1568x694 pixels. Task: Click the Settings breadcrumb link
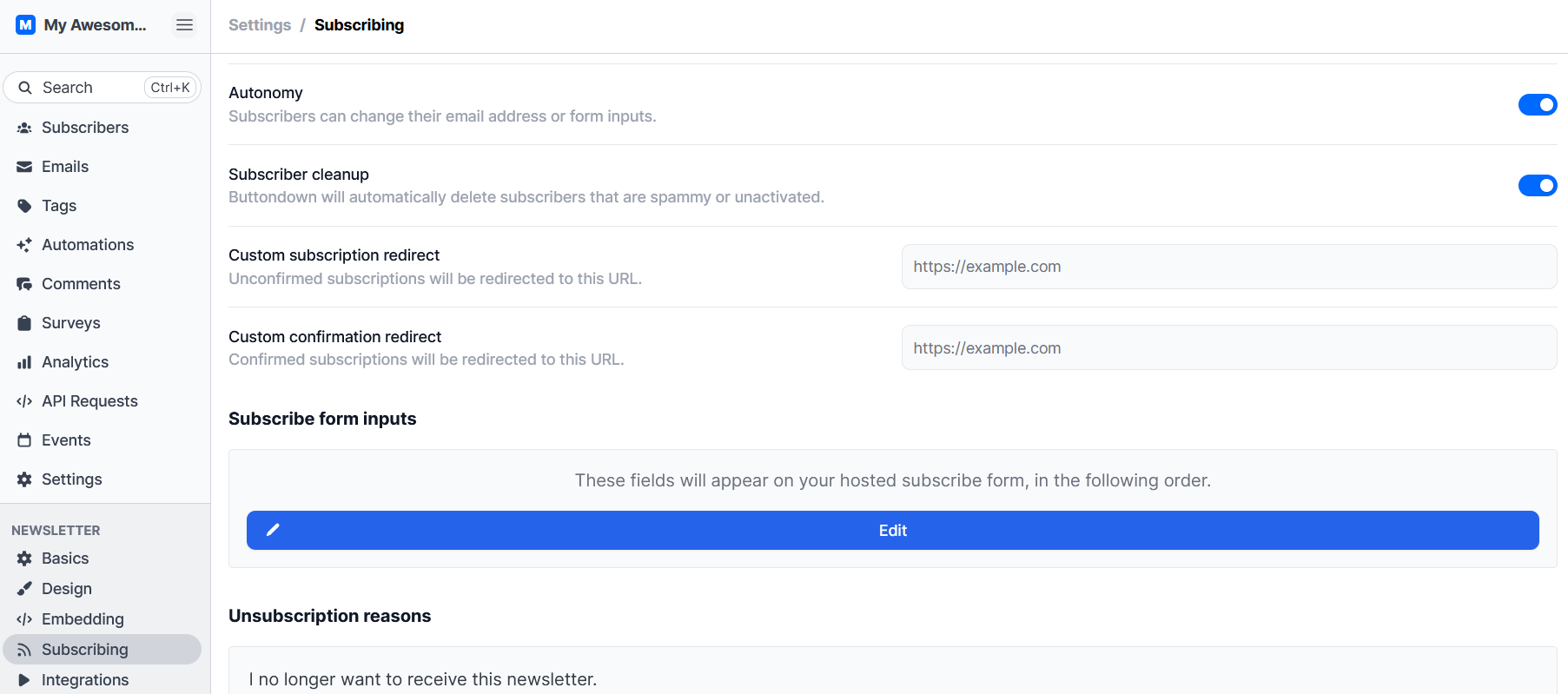pos(260,25)
